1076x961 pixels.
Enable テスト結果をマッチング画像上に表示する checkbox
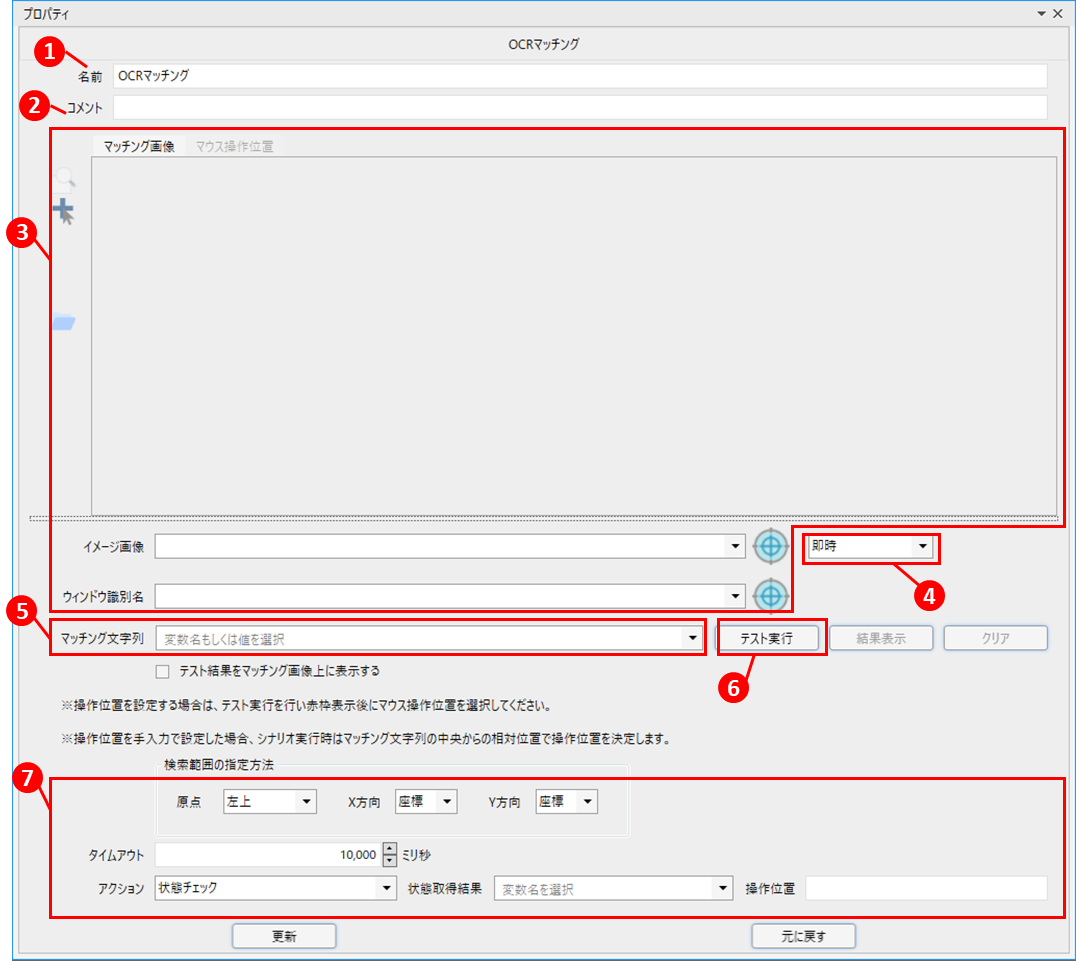pyautogui.click(x=162, y=671)
